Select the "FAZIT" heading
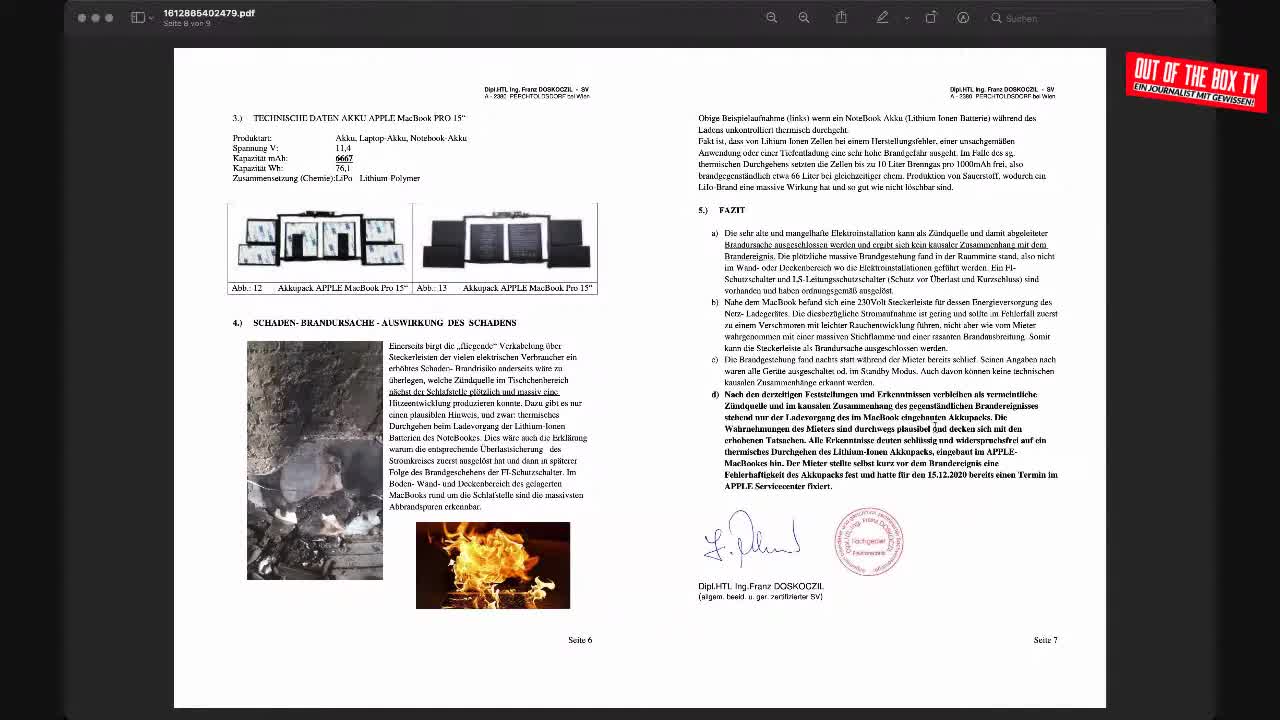Screen dimensions: 1280x720 pos(732,210)
